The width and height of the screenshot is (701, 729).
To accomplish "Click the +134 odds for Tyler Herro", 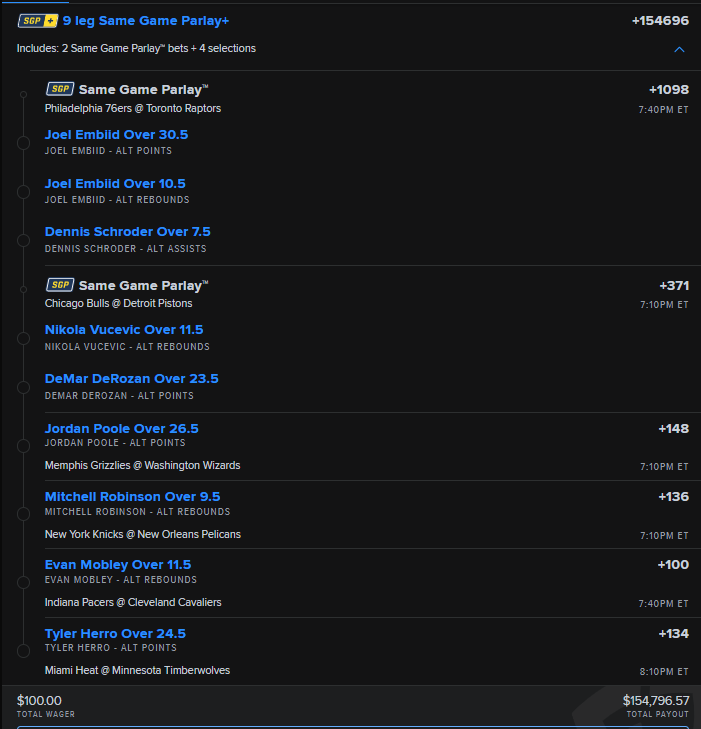I will point(673,633).
